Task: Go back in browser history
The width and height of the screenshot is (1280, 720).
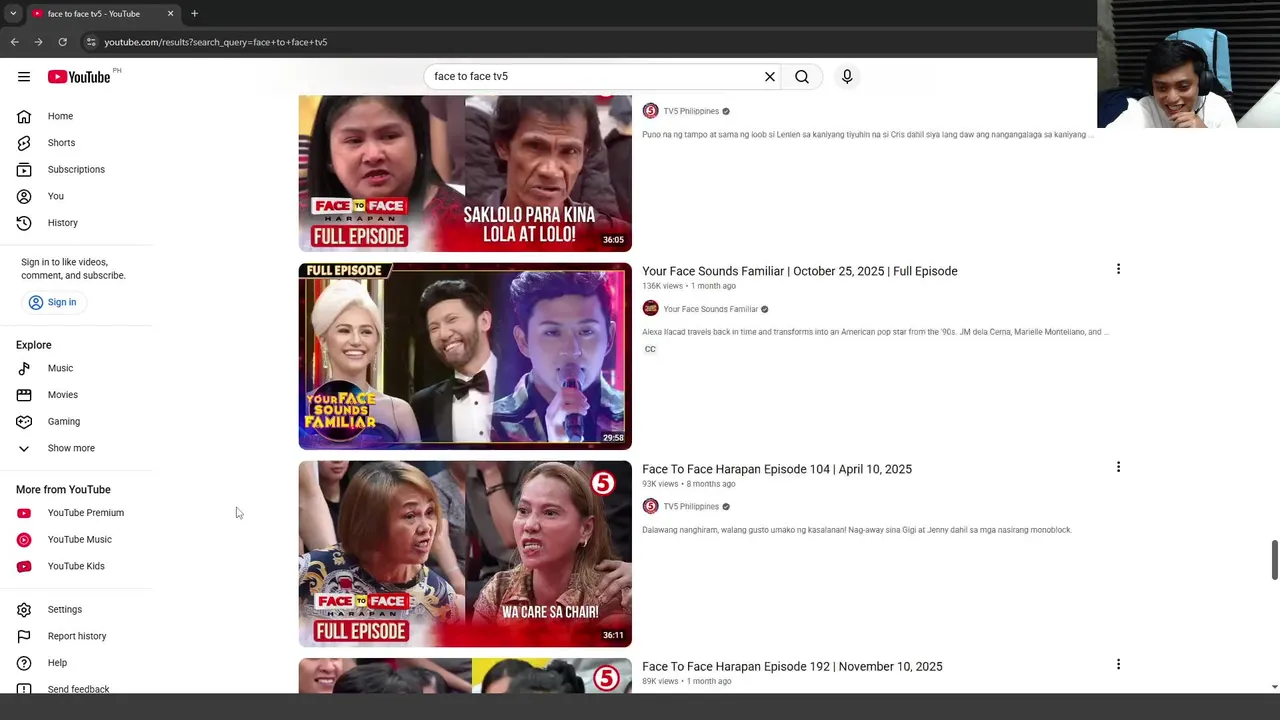Action: click(x=14, y=42)
